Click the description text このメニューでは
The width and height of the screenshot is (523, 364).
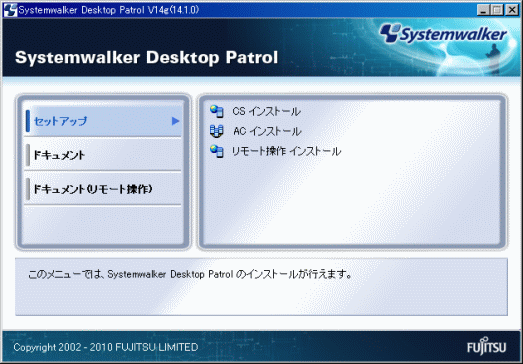coord(190,275)
